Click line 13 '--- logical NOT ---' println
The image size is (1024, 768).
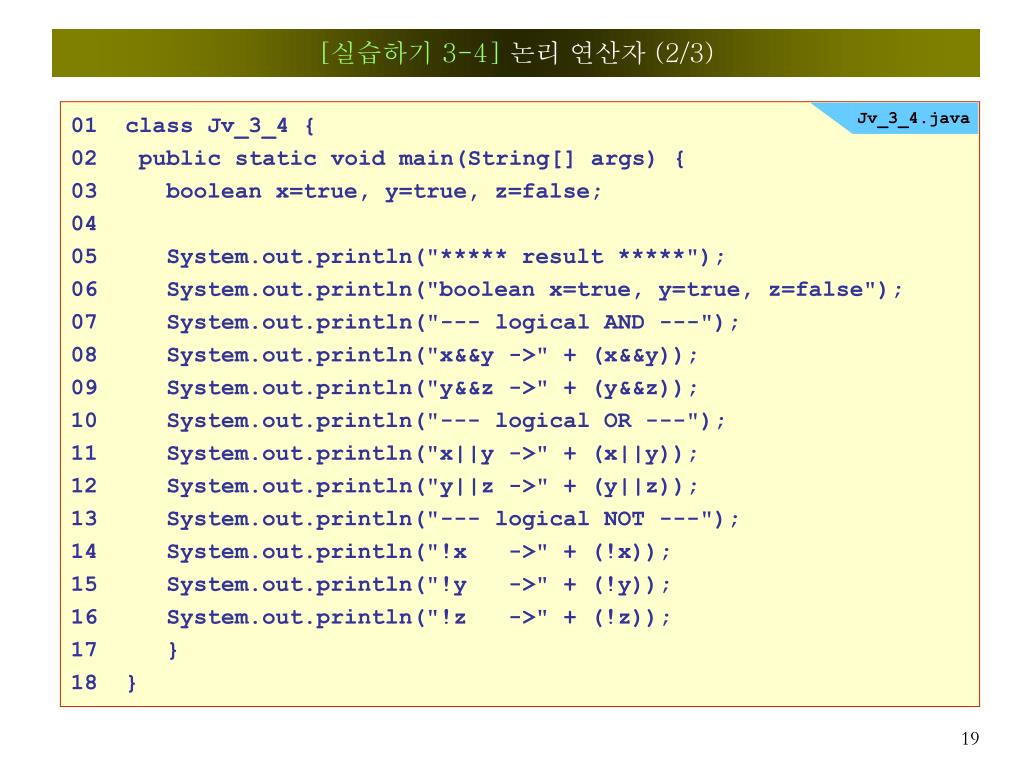click(x=453, y=519)
